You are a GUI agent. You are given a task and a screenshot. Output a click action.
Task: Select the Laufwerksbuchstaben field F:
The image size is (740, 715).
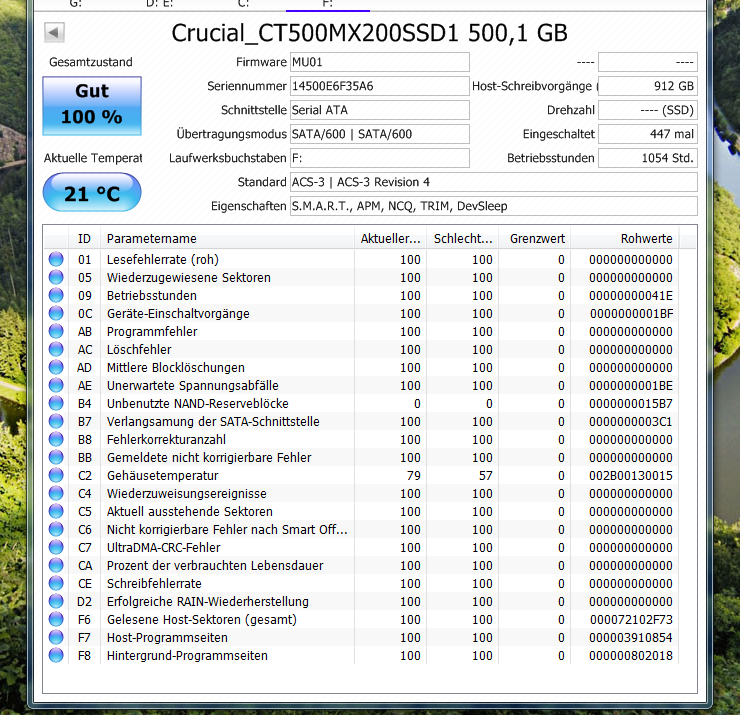tap(380, 158)
